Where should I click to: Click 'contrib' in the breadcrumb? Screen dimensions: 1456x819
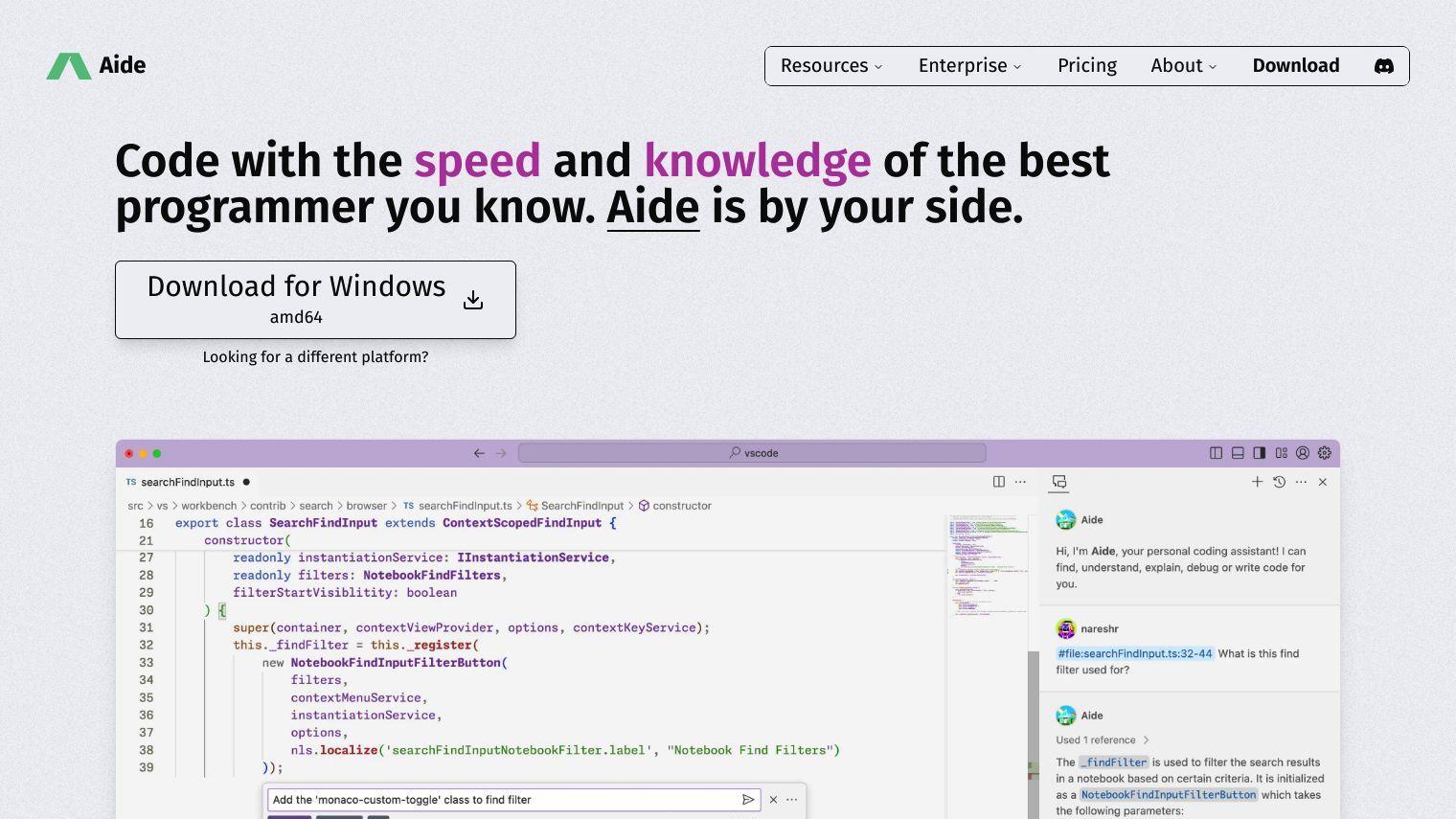[268, 506]
